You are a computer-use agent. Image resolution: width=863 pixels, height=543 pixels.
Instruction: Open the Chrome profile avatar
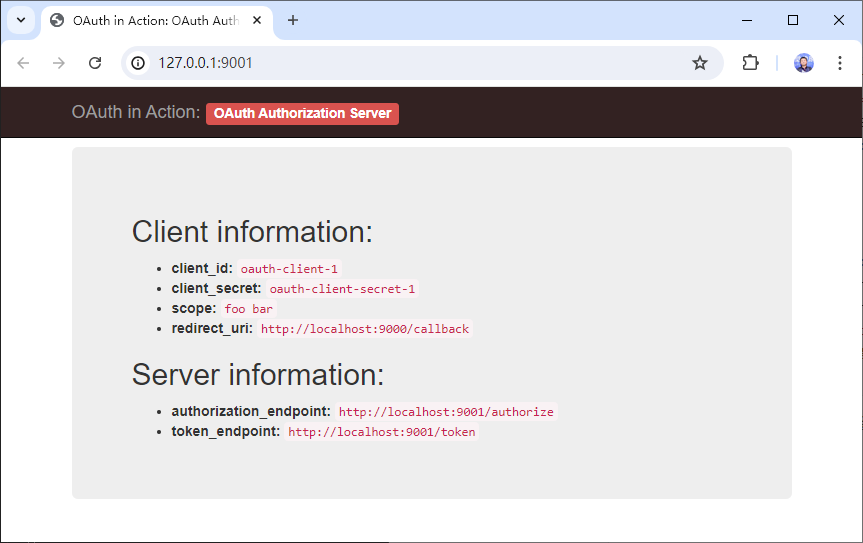(804, 63)
